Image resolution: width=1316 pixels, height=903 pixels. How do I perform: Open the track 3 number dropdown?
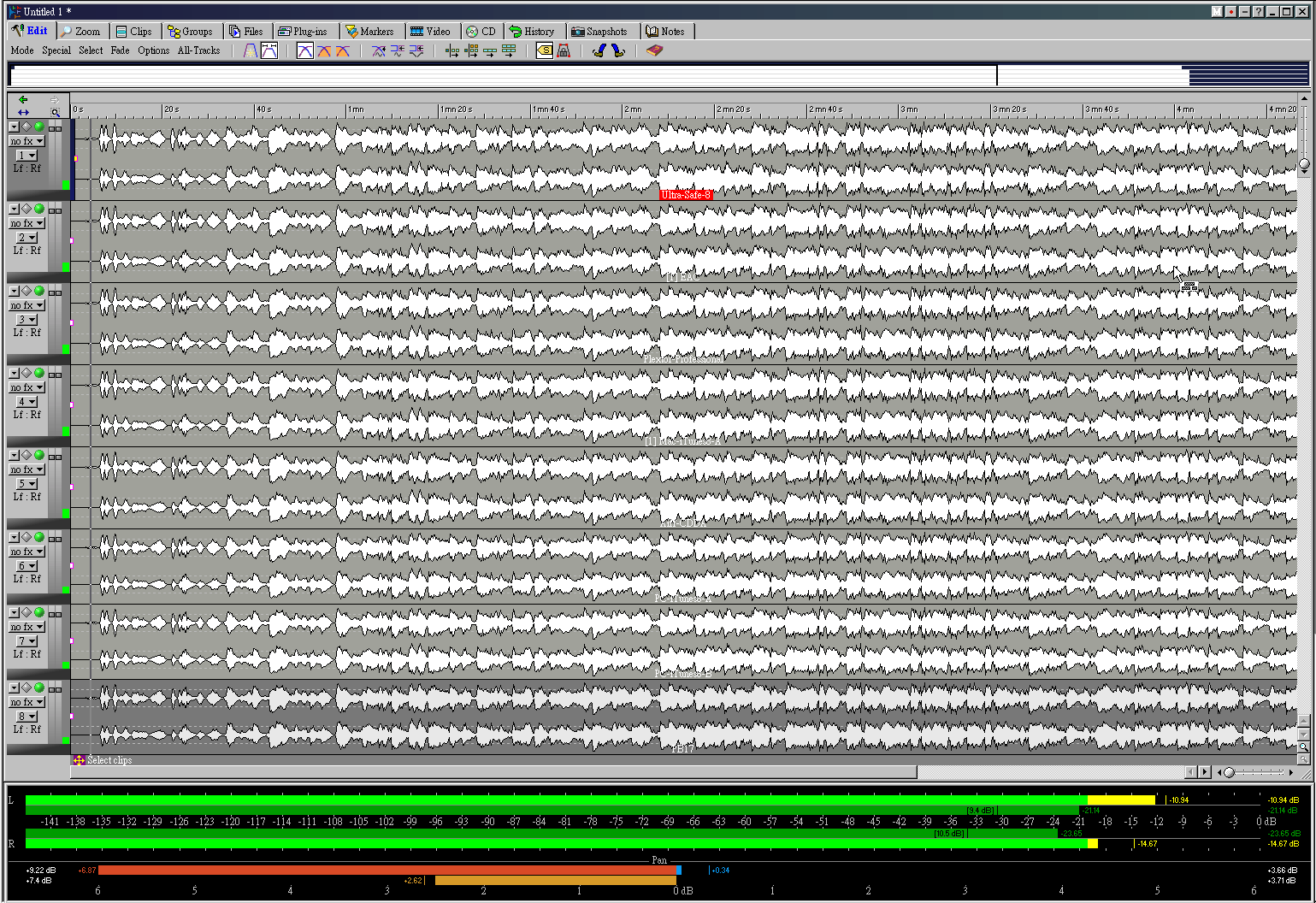pyautogui.click(x=27, y=320)
